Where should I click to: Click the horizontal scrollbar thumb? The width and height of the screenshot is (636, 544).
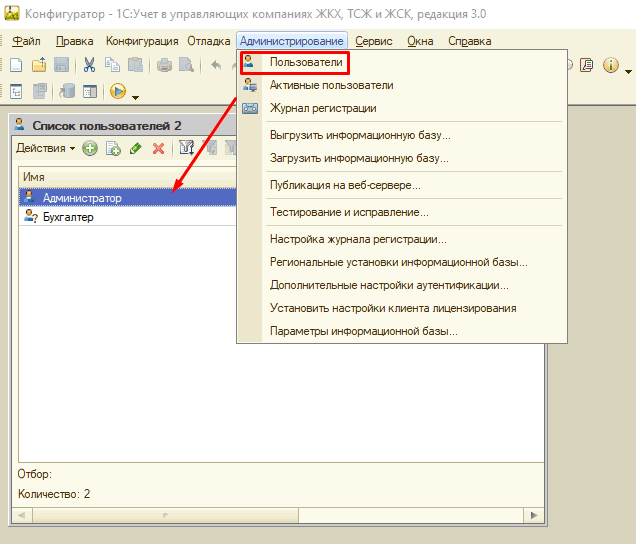point(165,515)
